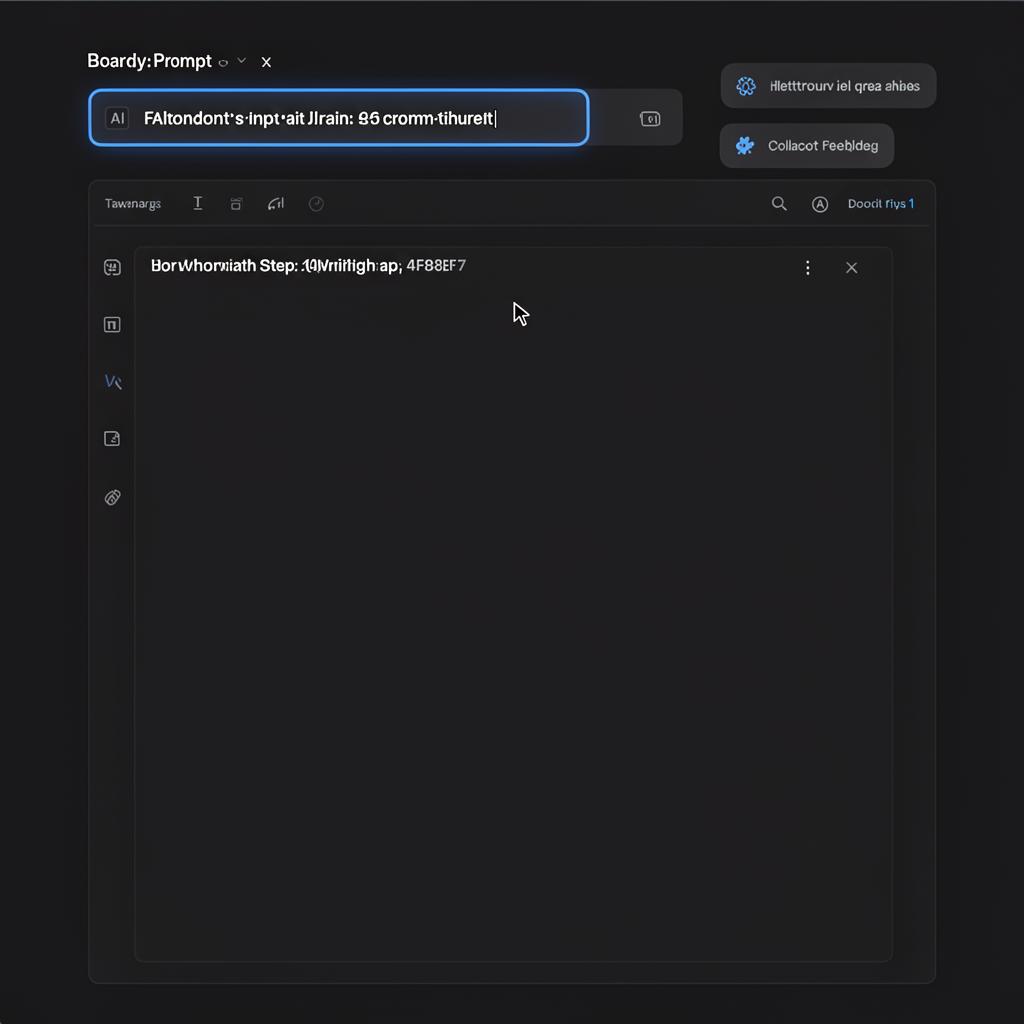Open the Doocit fiys 1 link

[880, 204]
